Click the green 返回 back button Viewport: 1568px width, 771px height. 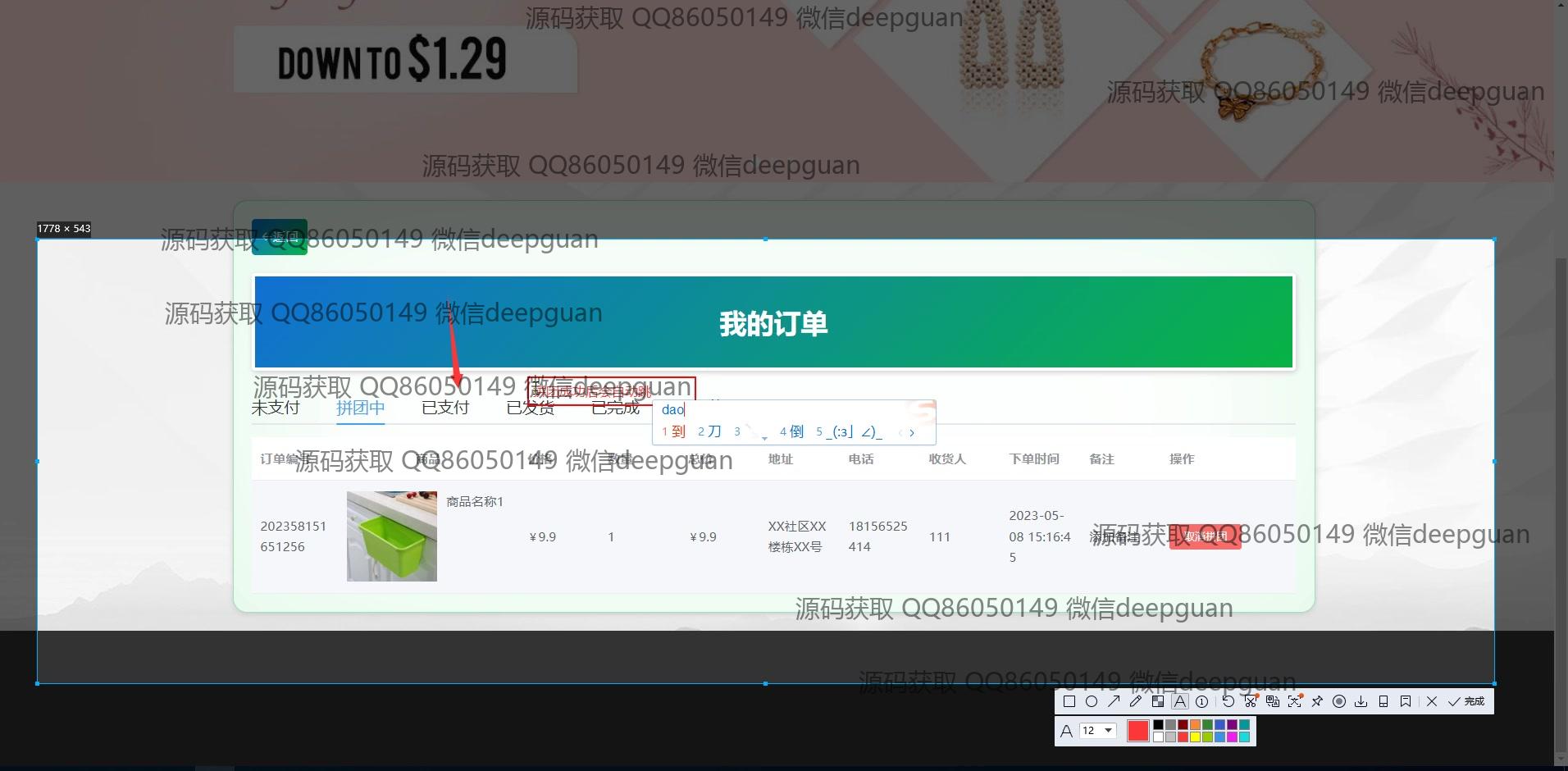pyautogui.click(x=280, y=237)
